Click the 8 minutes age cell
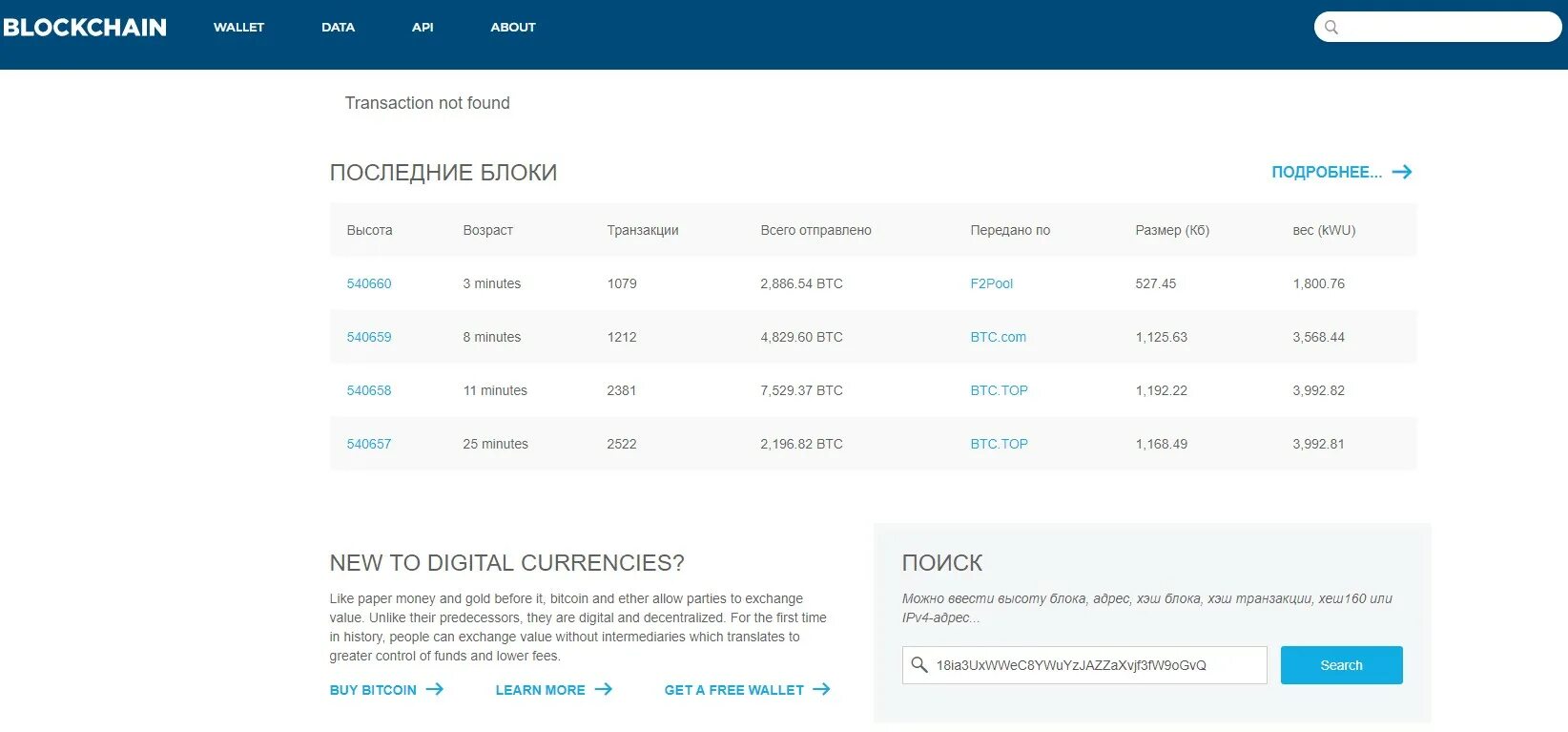1568x732 pixels. click(492, 337)
